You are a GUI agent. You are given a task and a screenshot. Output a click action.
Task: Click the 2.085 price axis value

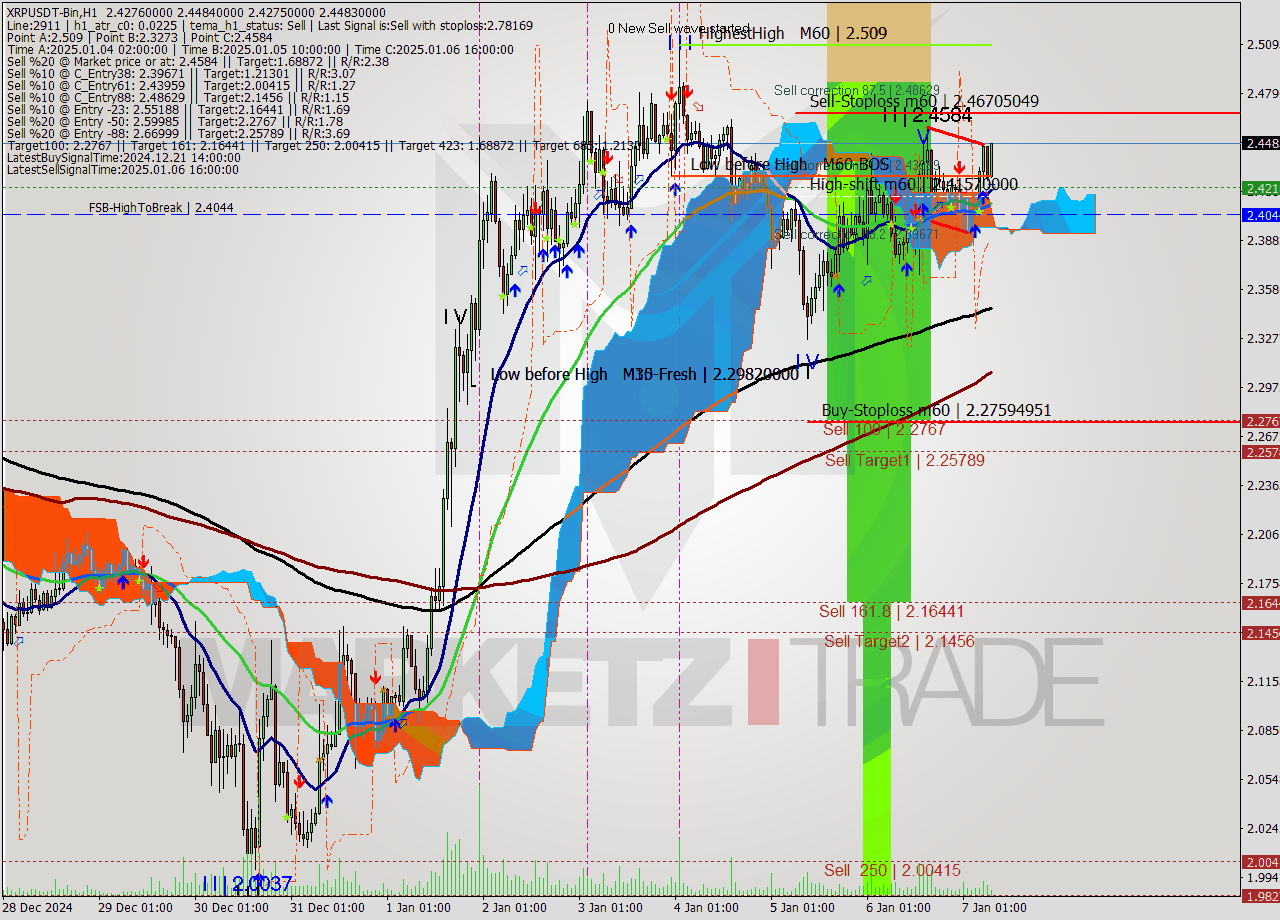(1262, 730)
